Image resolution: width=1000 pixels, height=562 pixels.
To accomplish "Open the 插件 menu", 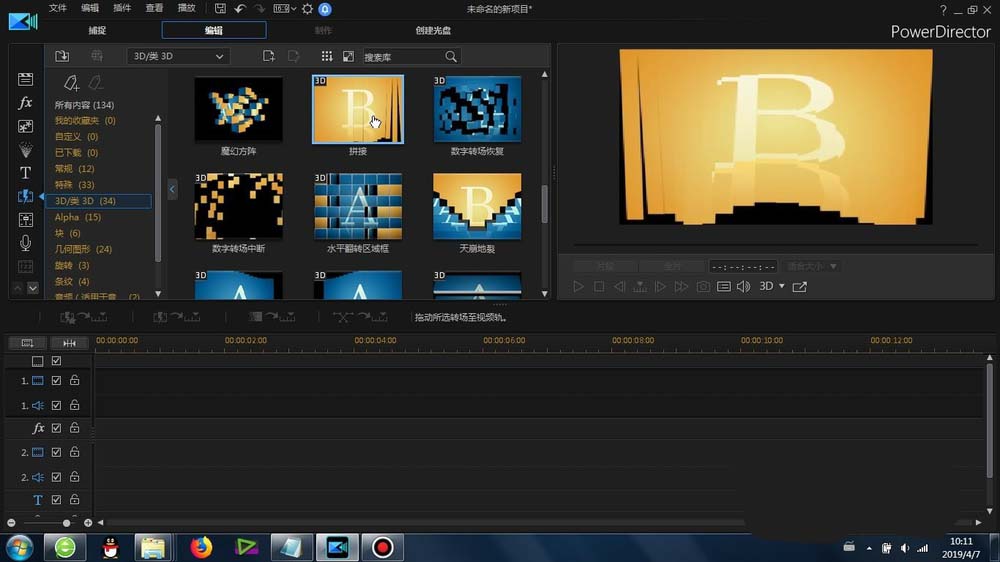I will (122, 8).
